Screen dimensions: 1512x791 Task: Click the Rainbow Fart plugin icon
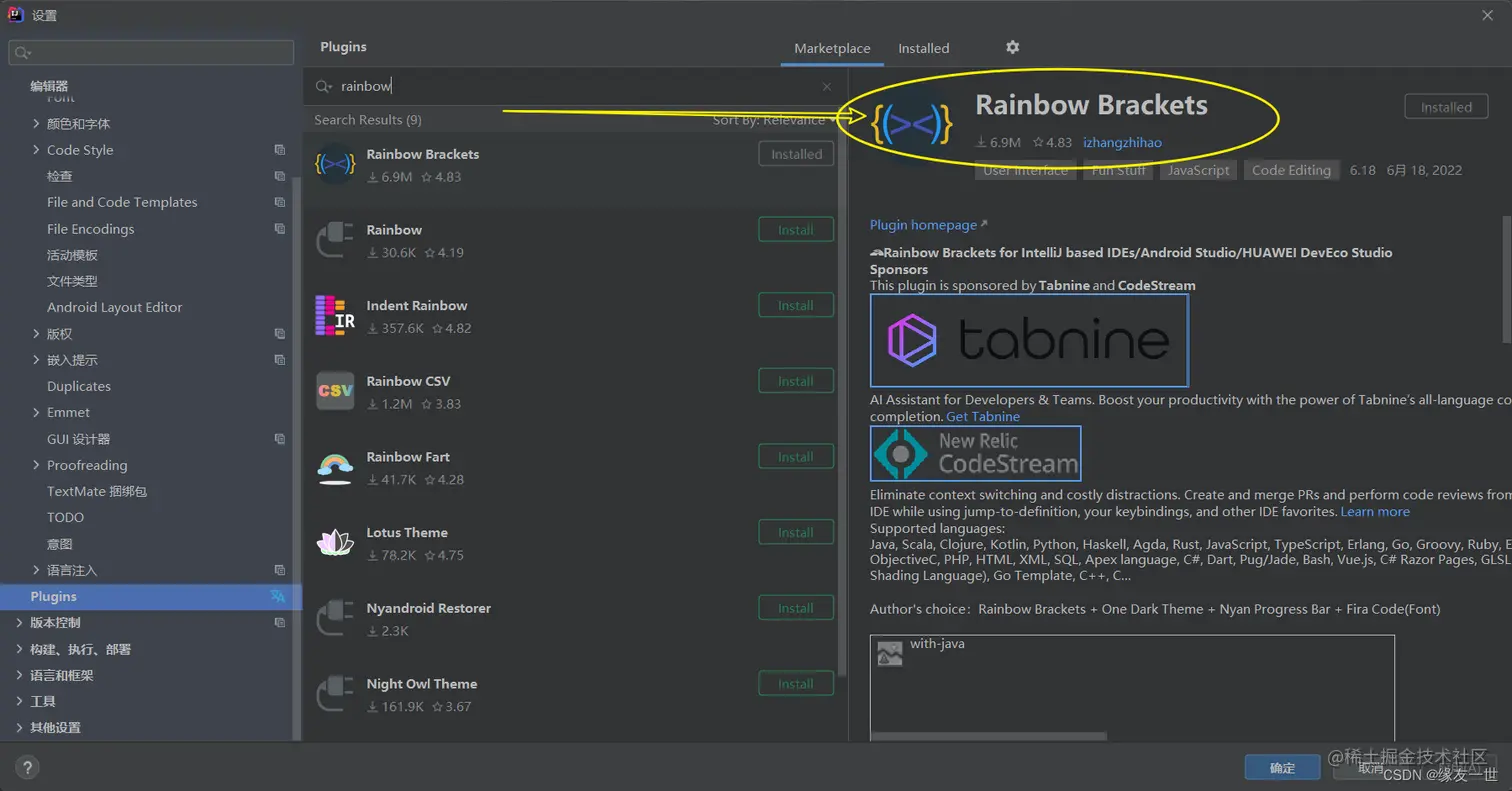point(335,467)
